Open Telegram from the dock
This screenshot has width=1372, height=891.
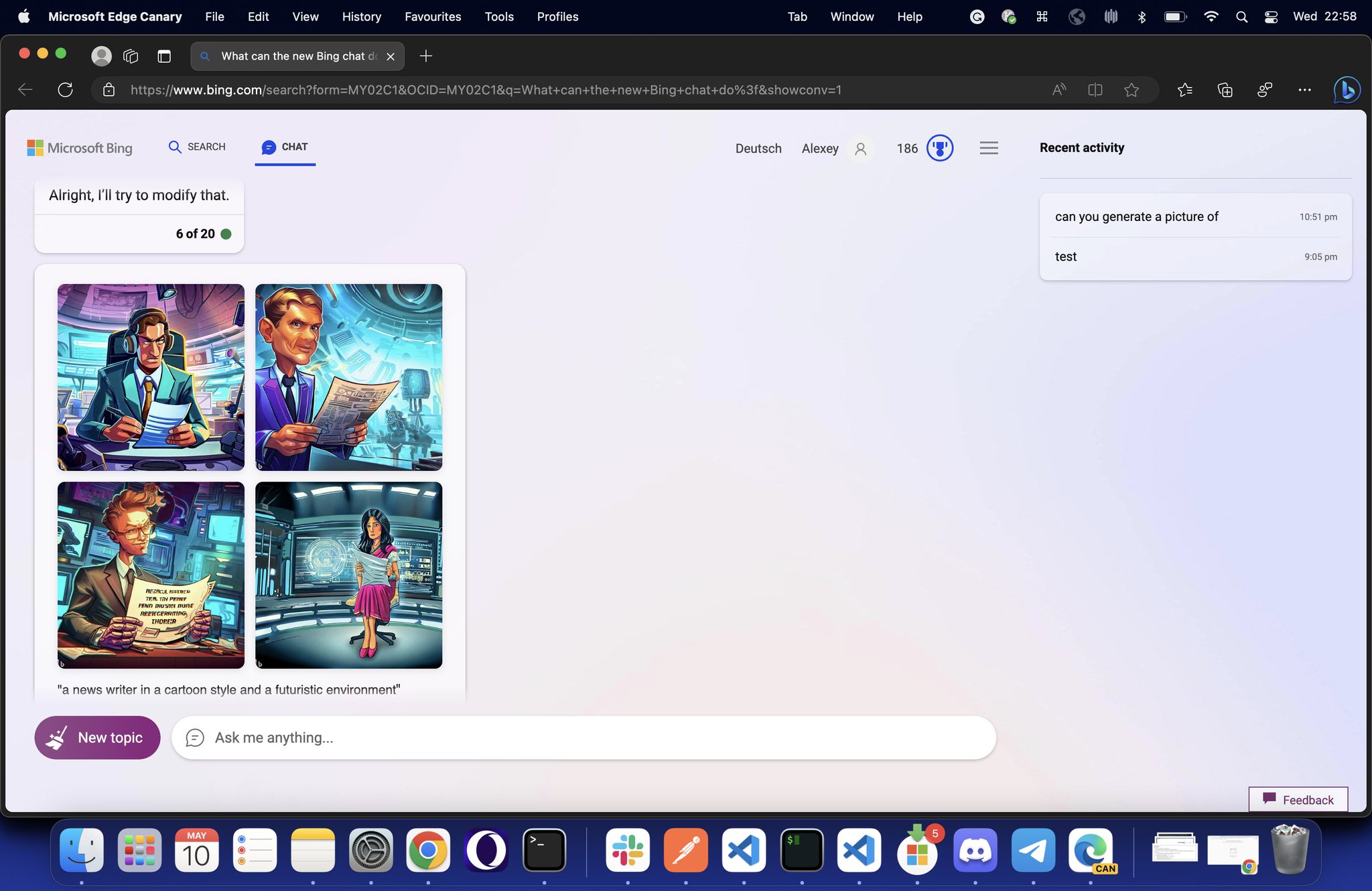click(x=1033, y=851)
